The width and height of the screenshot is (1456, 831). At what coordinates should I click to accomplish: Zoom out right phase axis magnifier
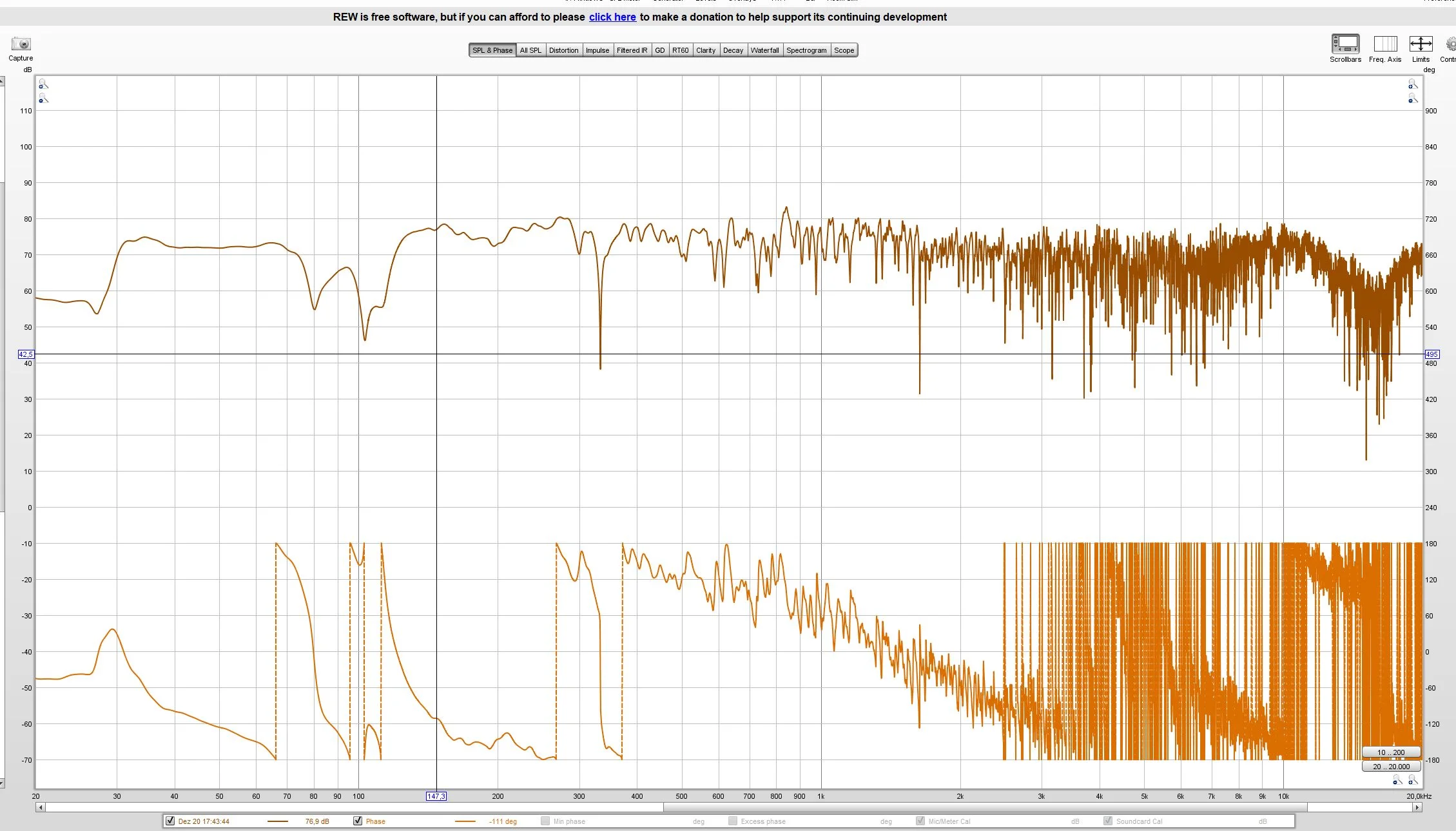[1413, 99]
